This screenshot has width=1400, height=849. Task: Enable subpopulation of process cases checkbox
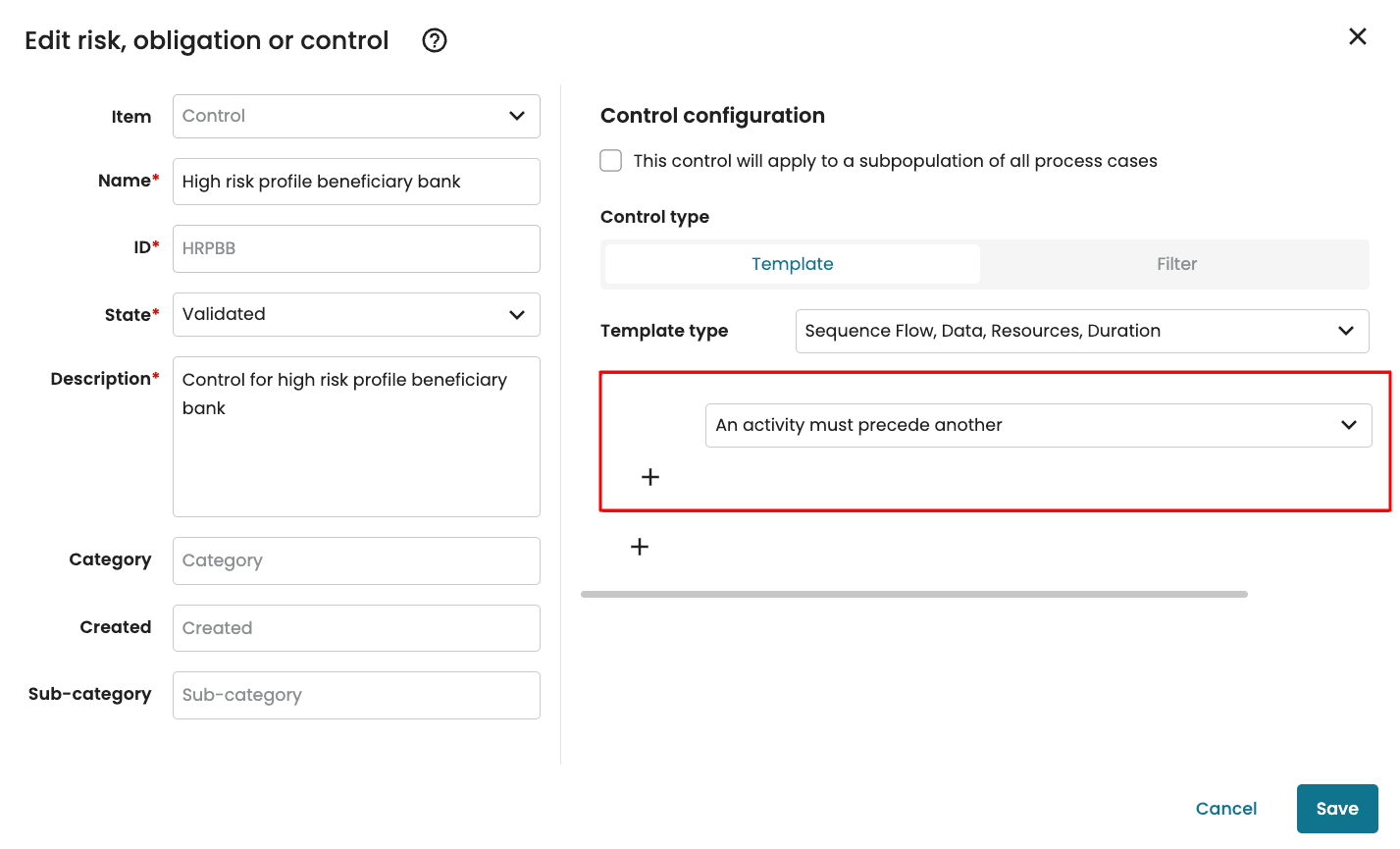(611, 161)
